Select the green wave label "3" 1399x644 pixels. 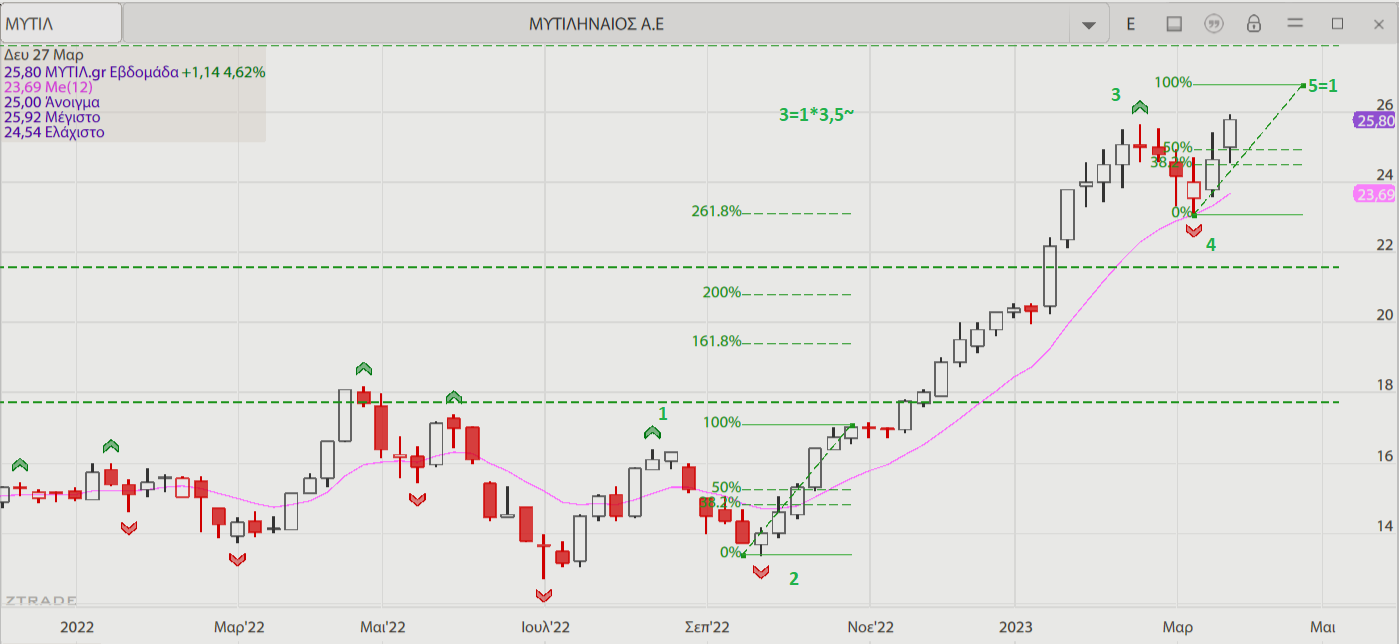[1116, 95]
